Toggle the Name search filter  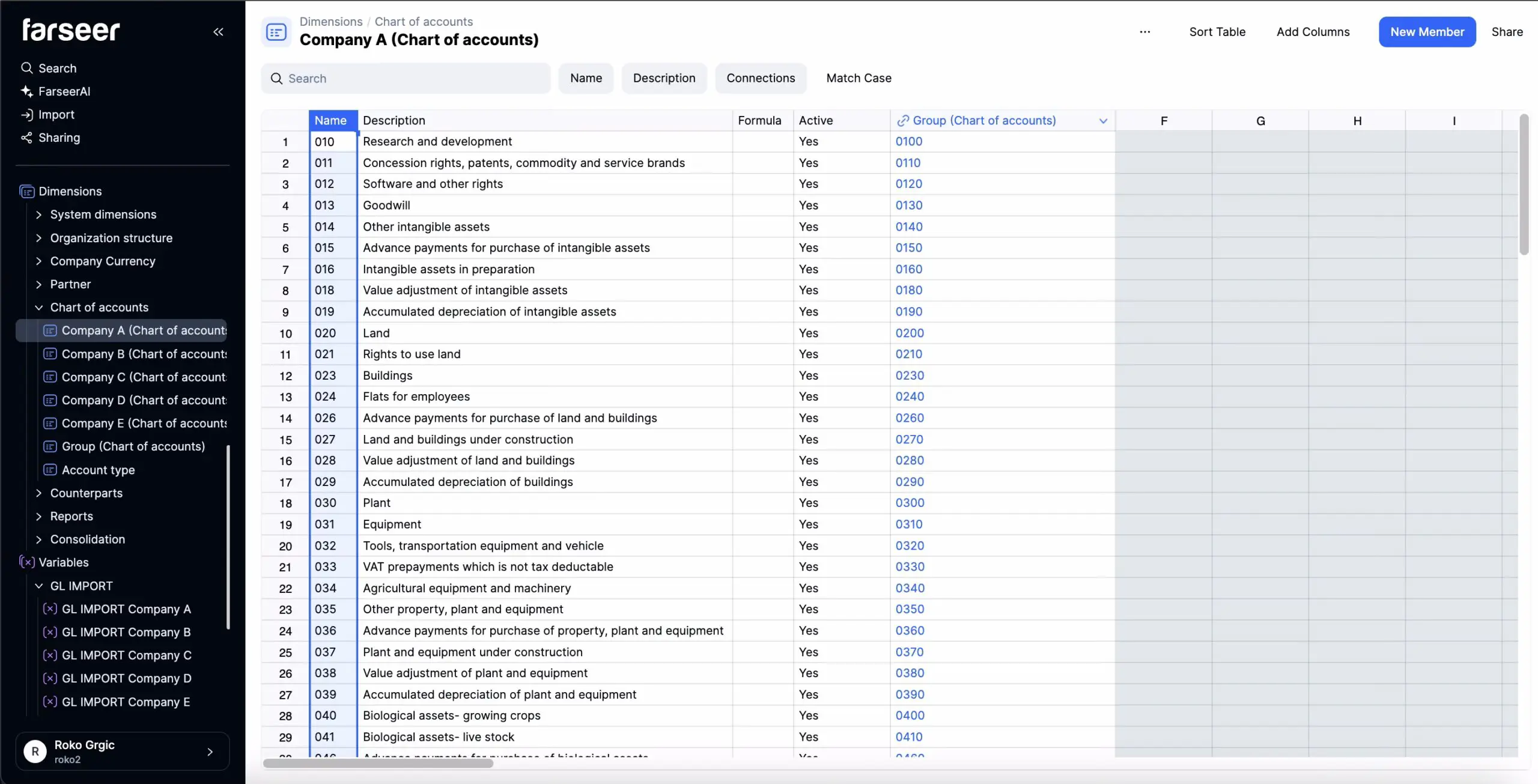coord(586,78)
